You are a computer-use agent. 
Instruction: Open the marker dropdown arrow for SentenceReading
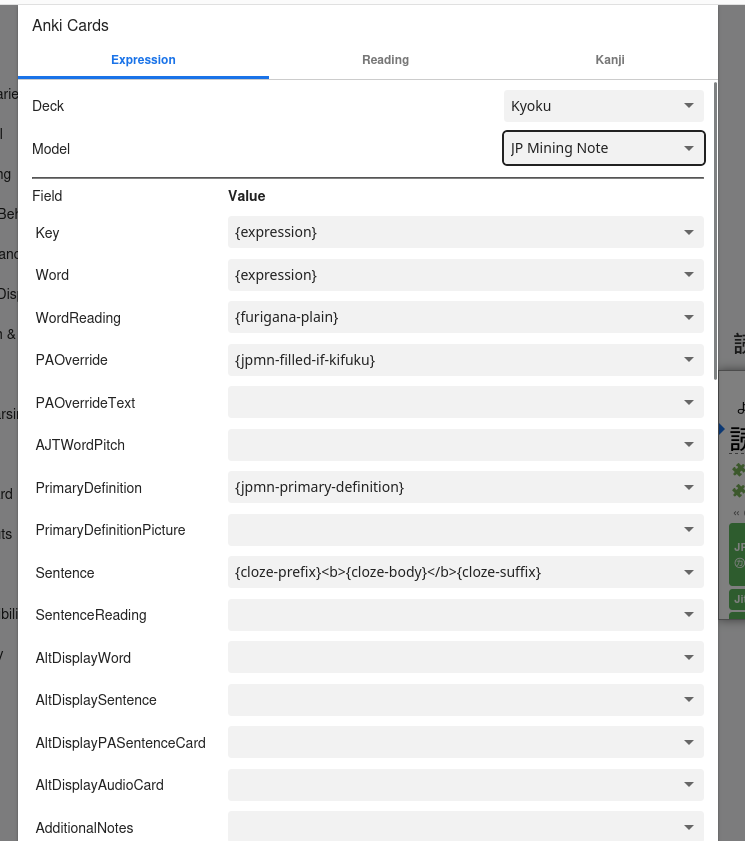tap(689, 615)
